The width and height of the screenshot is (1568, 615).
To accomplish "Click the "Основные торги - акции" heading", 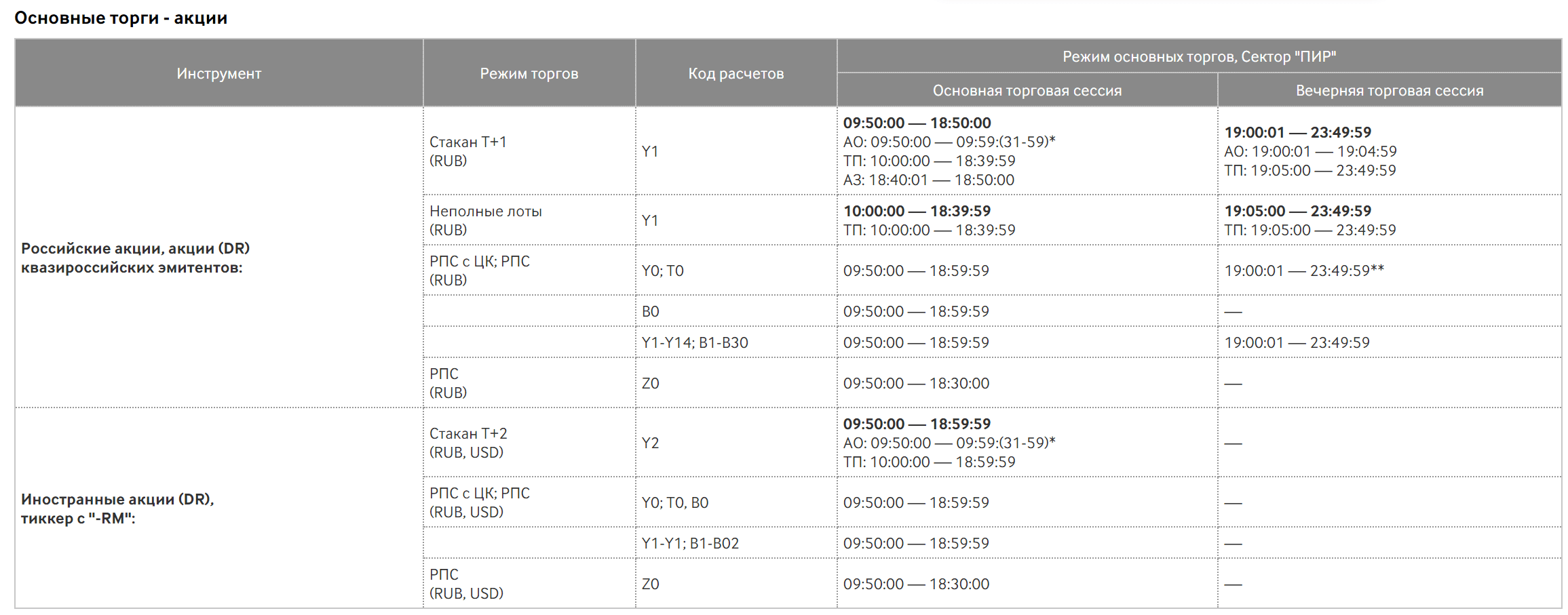I will [121, 18].
